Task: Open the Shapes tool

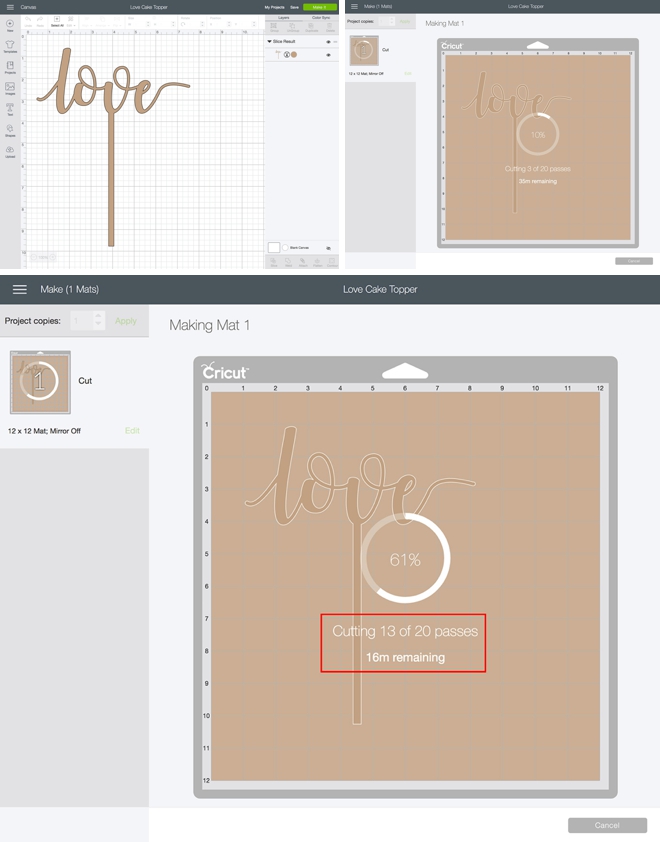Action: pos(10,131)
